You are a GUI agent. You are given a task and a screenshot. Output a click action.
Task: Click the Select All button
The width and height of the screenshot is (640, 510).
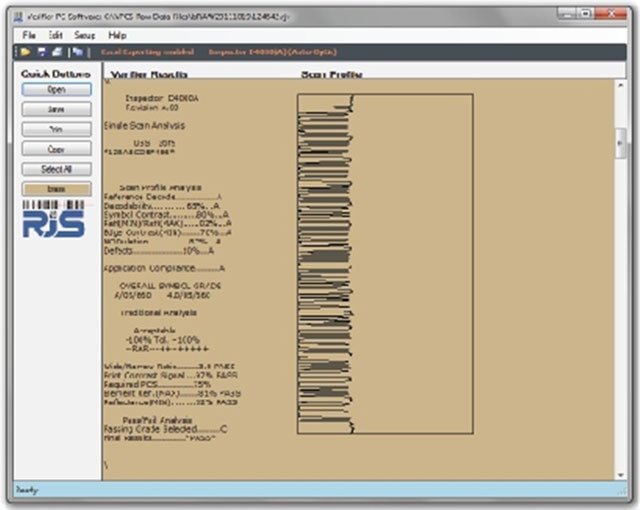[56, 169]
